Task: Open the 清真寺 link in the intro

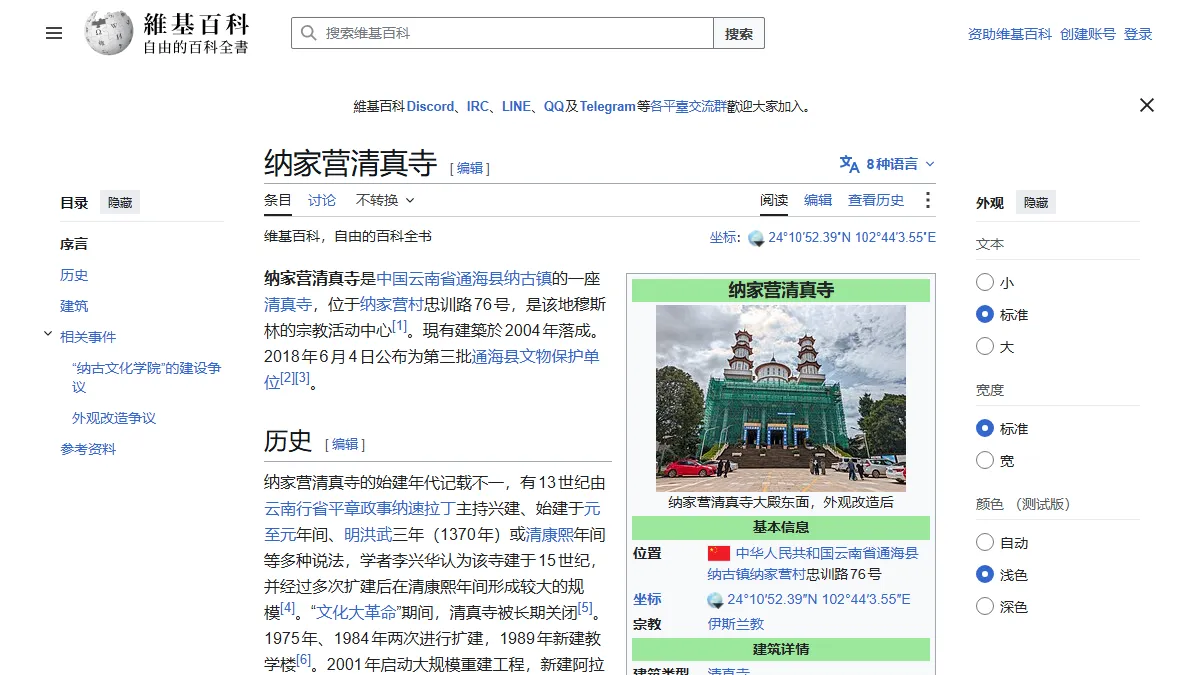Action: (288, 304)
